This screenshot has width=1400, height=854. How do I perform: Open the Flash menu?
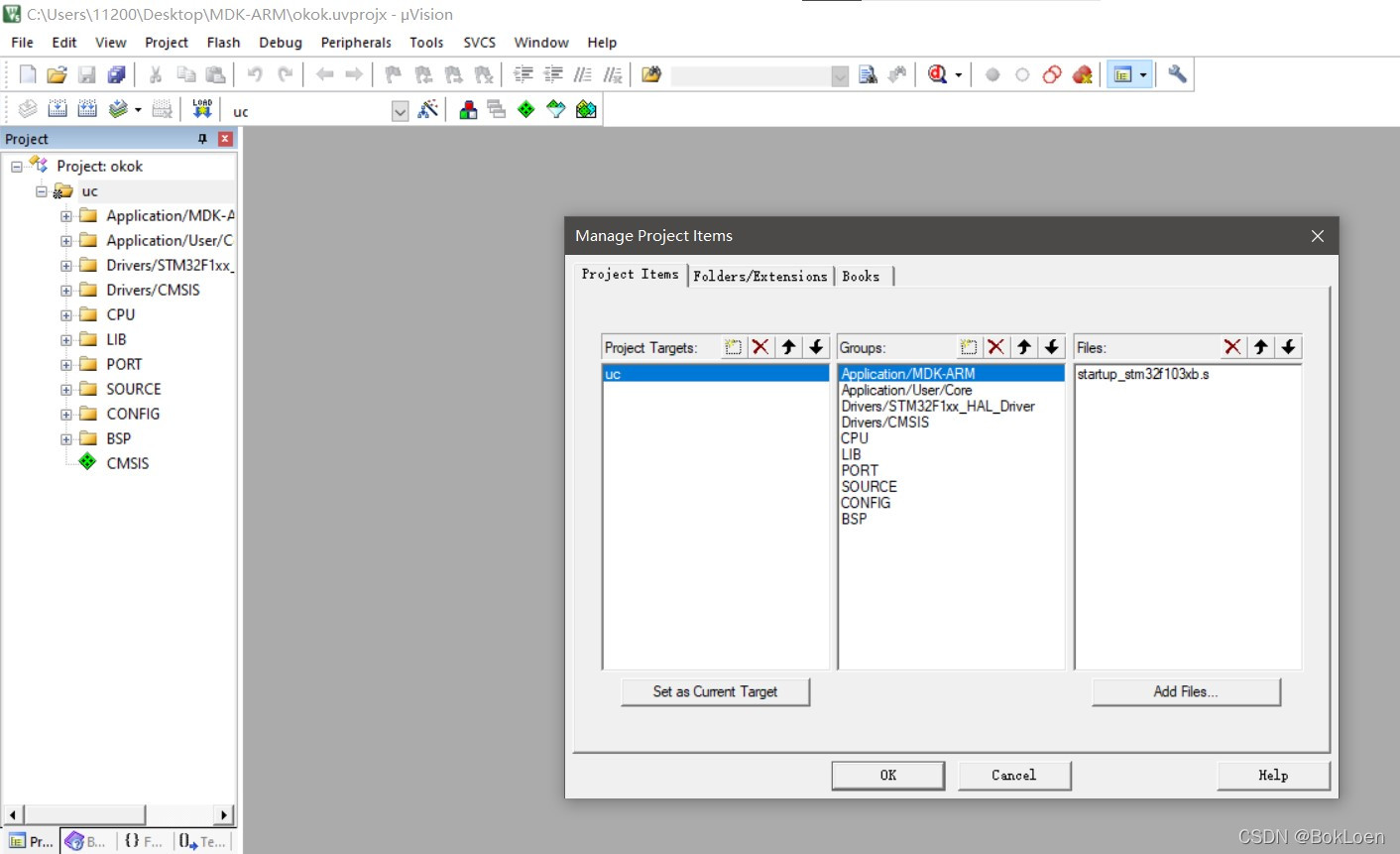[x=223, y=43]
